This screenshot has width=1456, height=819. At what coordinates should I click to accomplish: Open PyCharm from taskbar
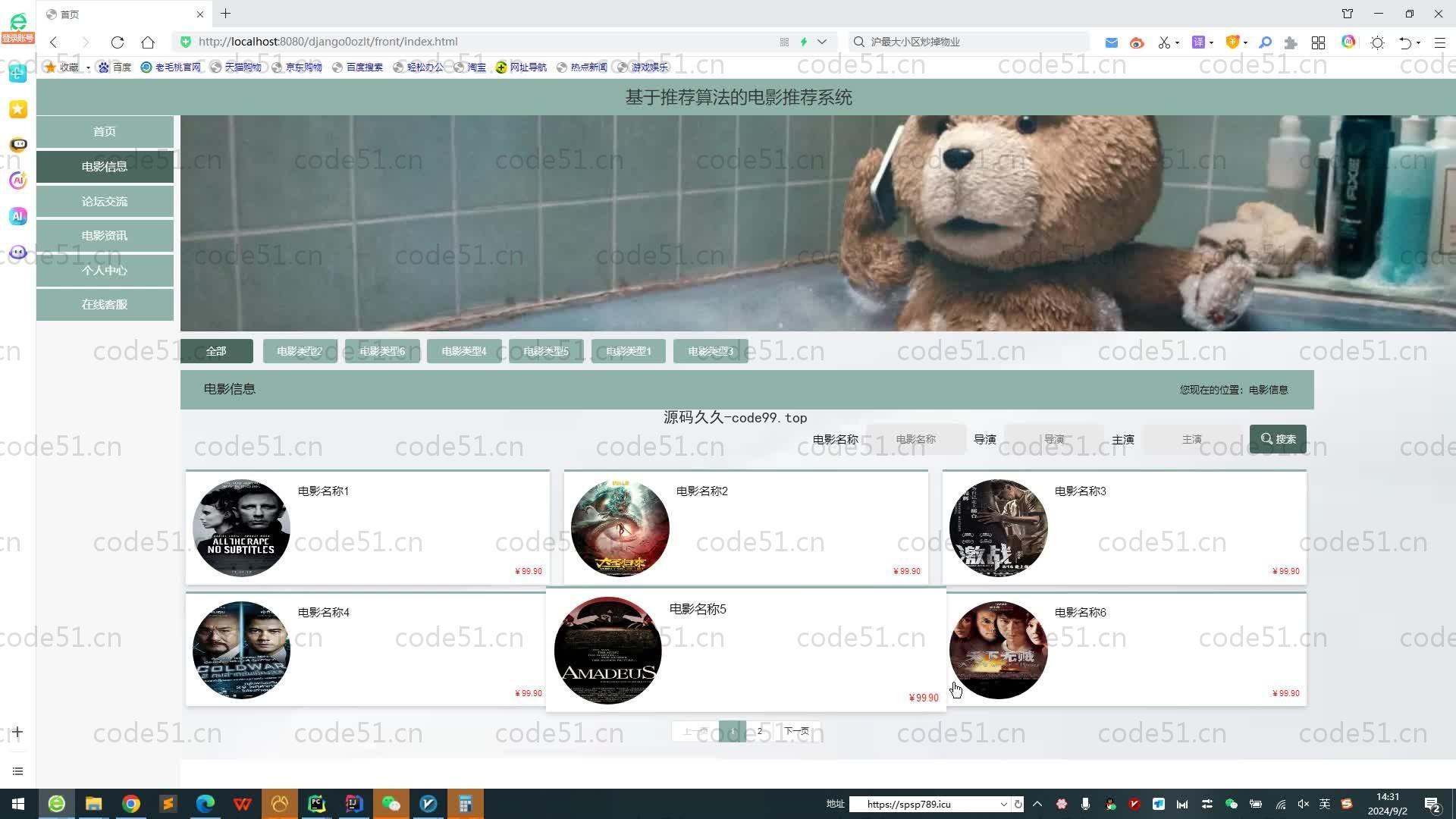click(316, 804)
